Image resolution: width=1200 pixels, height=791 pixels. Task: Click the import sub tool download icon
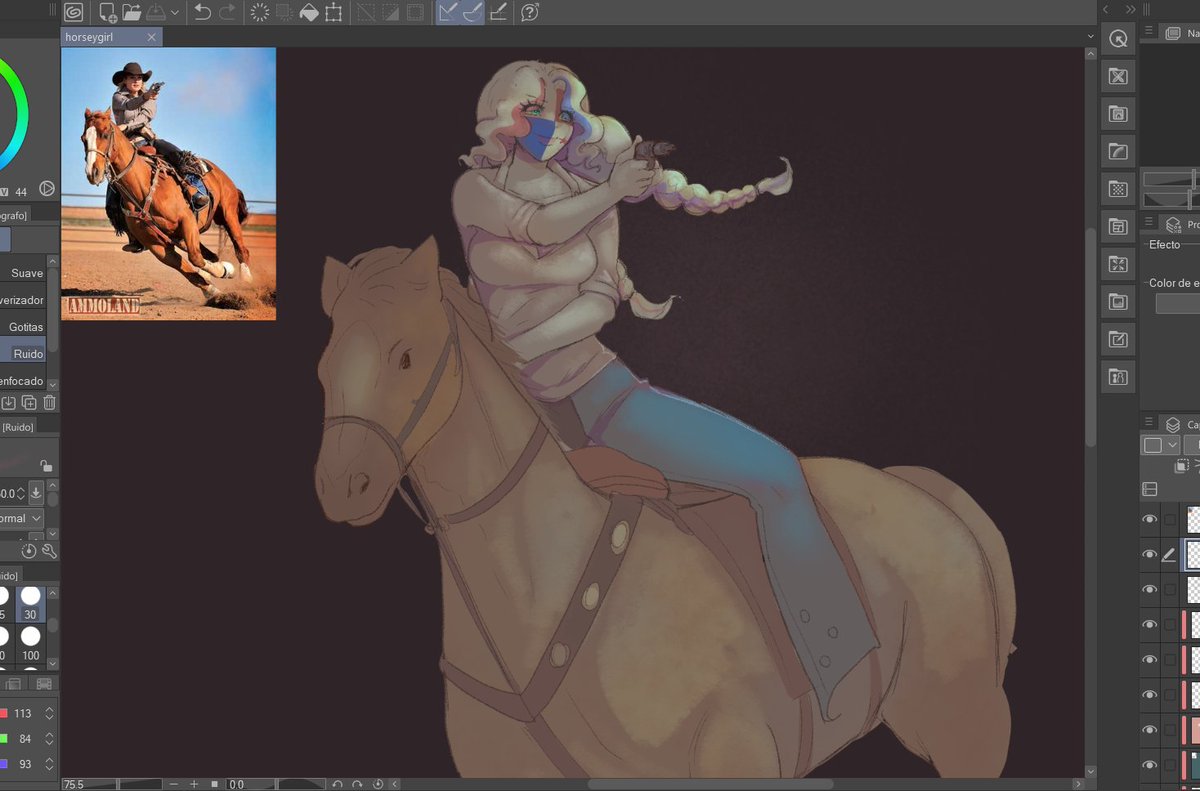pyautogui.click(x=8, y=403)
